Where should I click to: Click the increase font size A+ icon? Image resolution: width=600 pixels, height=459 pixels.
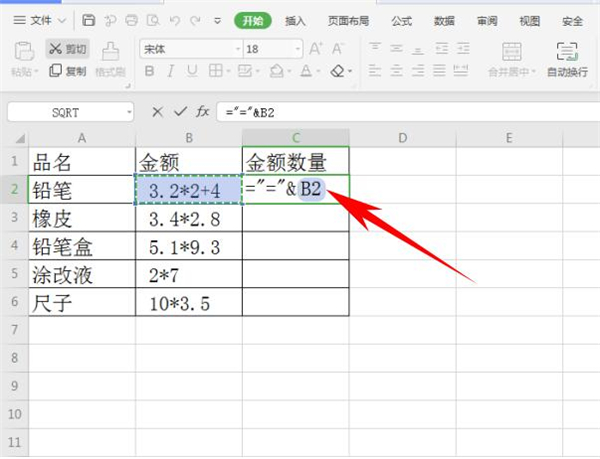click(316, 48)
